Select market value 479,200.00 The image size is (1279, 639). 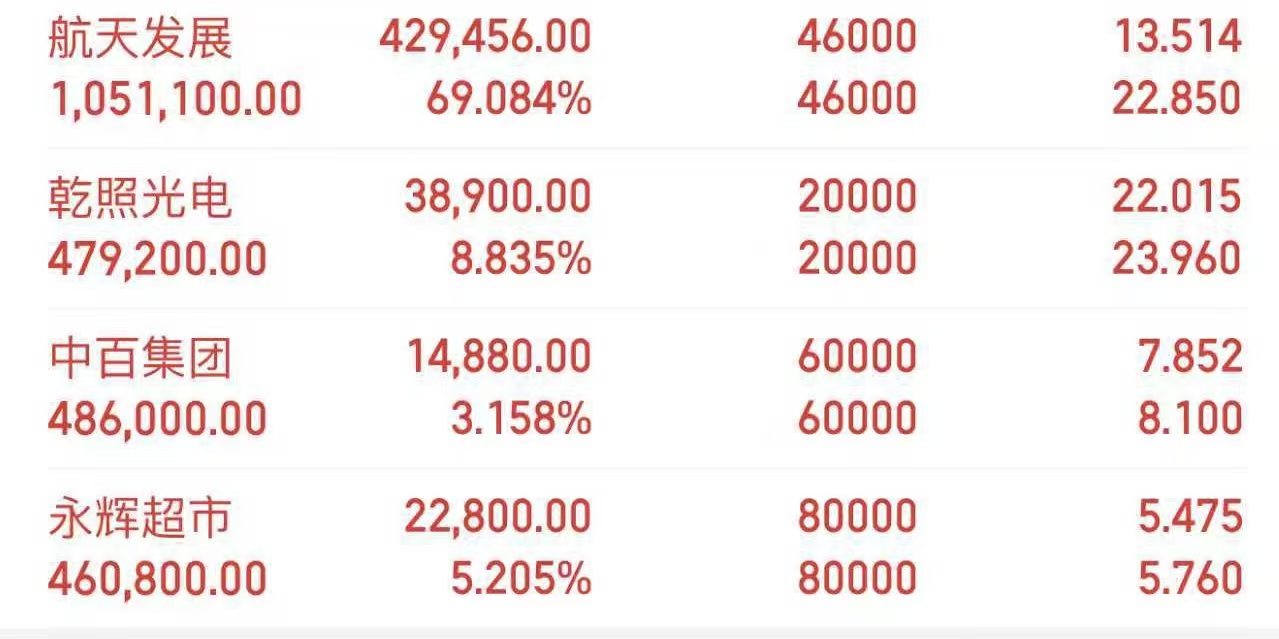pos(158,259)
